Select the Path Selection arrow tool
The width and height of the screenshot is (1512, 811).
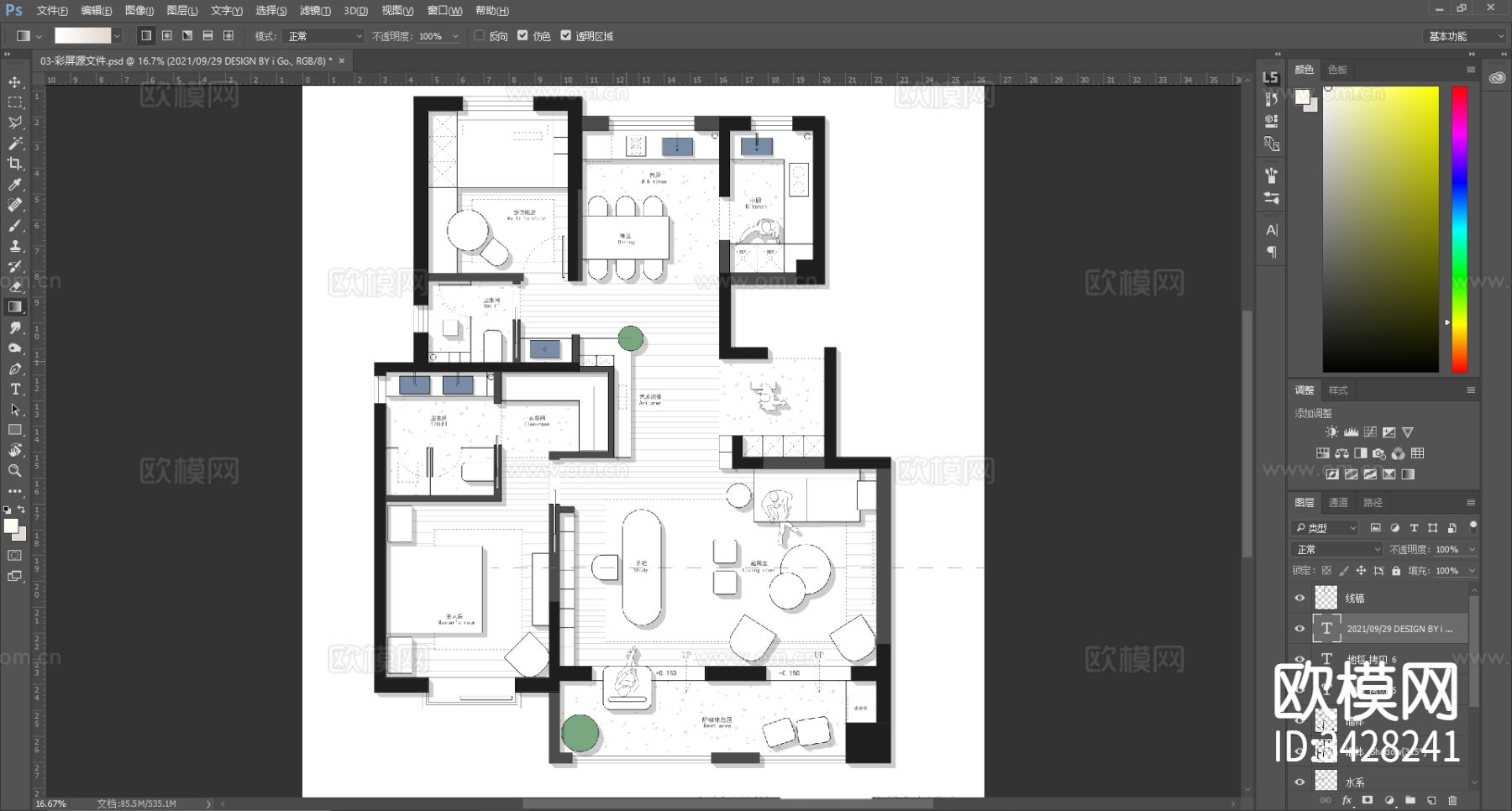(15, 410)
